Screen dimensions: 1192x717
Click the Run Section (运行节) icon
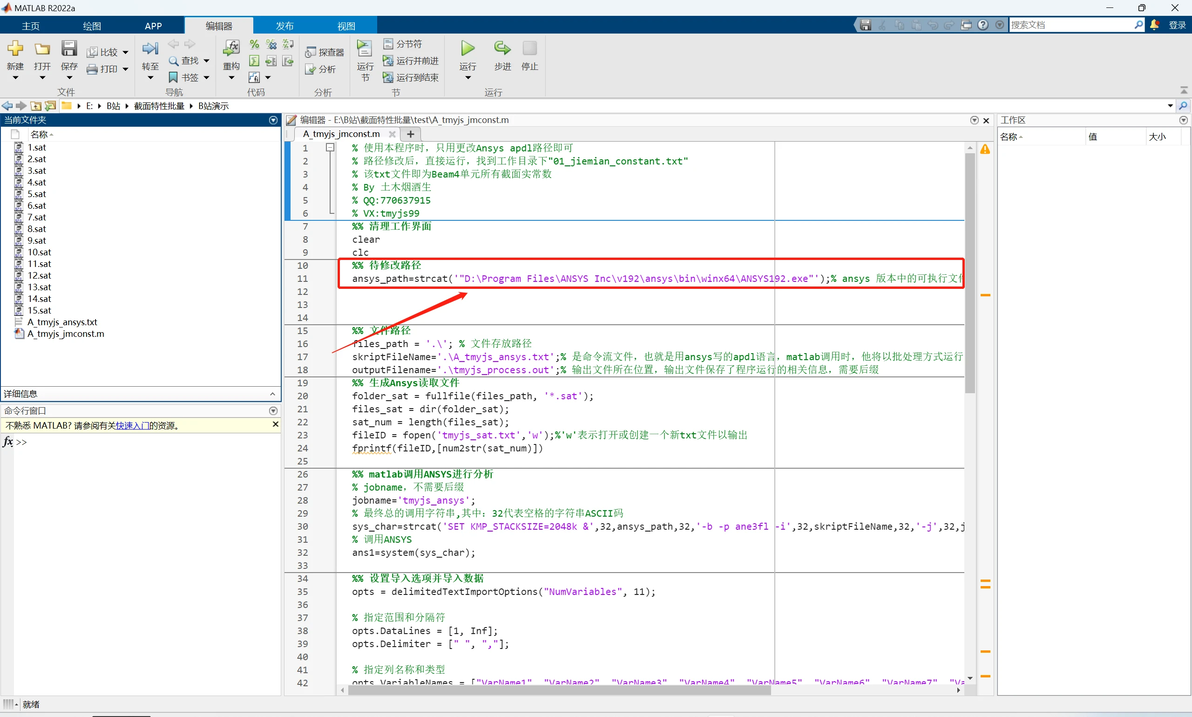(x=365, y=49)
